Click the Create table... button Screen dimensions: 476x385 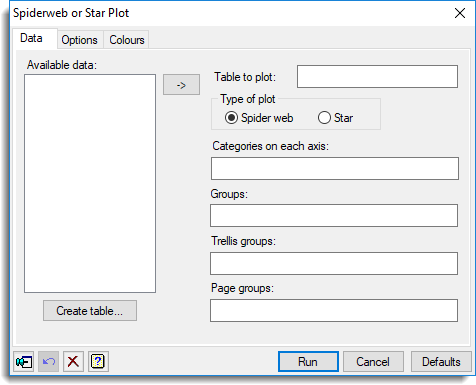click(x=90, y=311)
